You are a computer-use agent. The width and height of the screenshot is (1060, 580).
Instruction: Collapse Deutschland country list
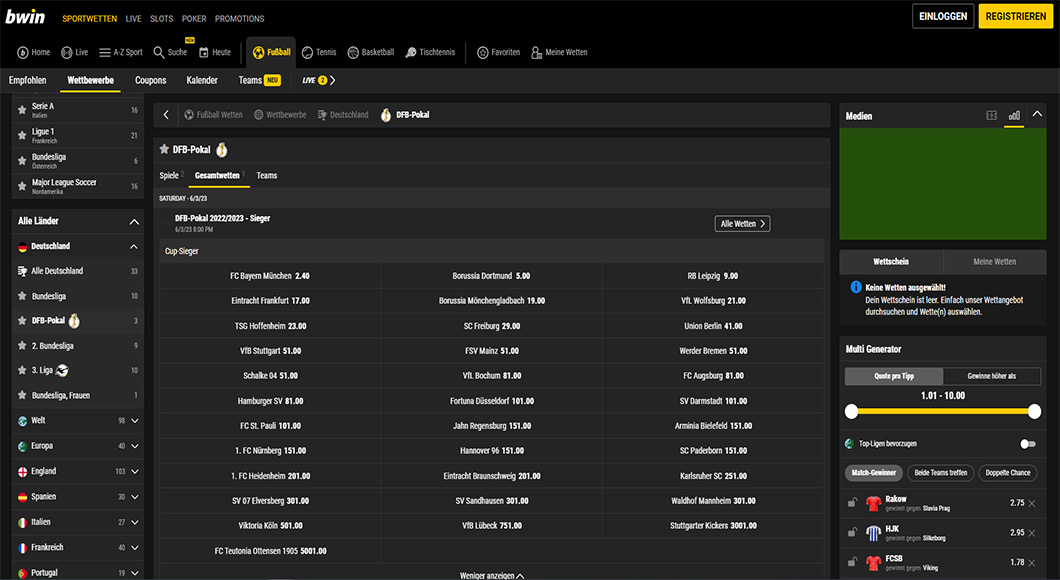coord(133,247)
